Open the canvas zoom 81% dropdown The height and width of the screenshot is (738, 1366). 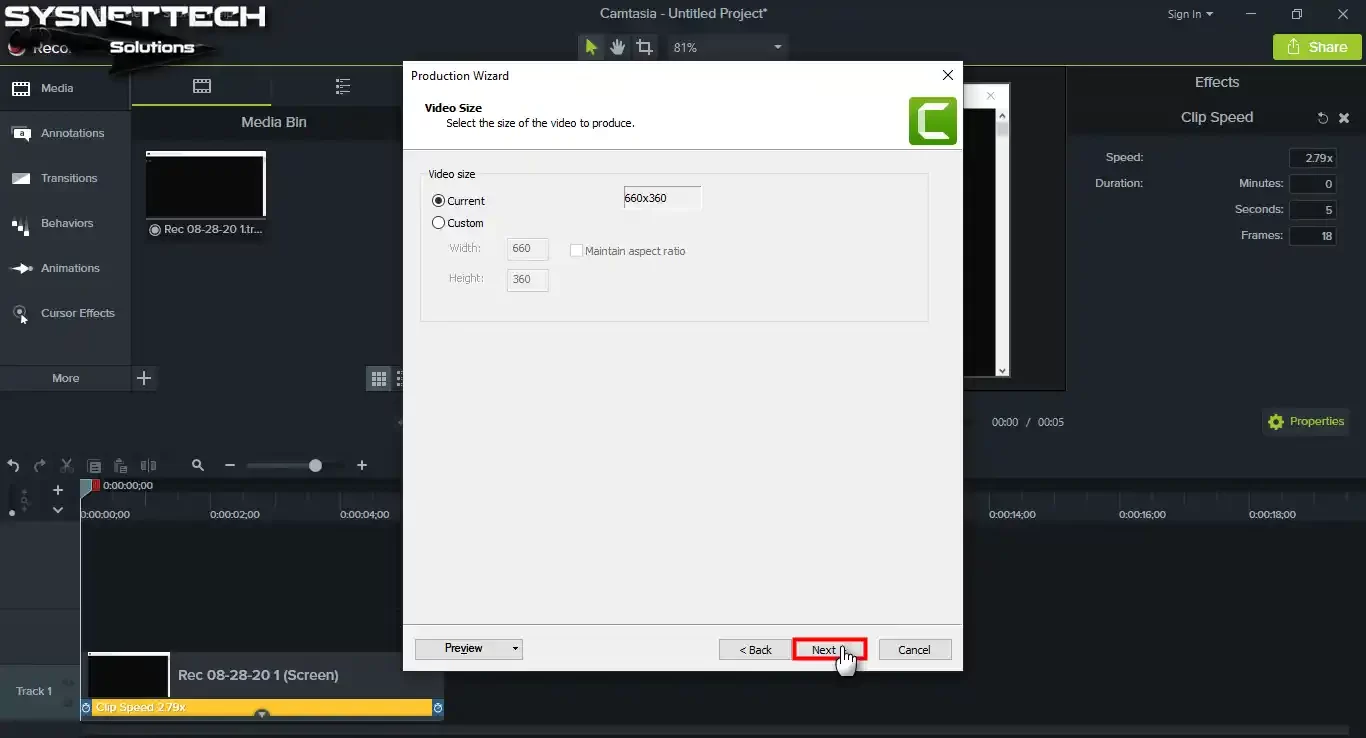pos(727,47)
